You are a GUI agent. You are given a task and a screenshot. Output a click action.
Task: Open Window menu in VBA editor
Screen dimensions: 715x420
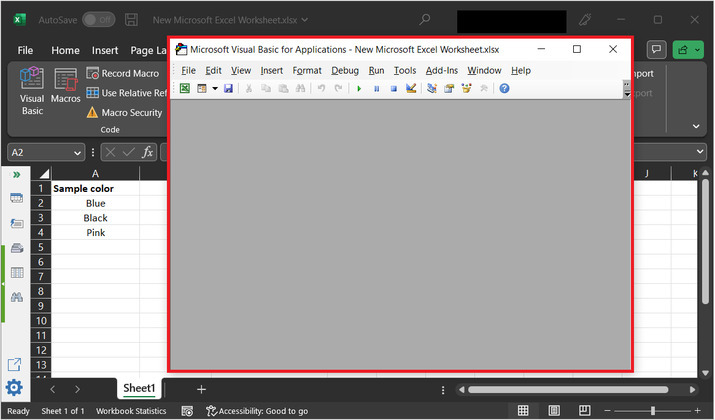(484, 71)
